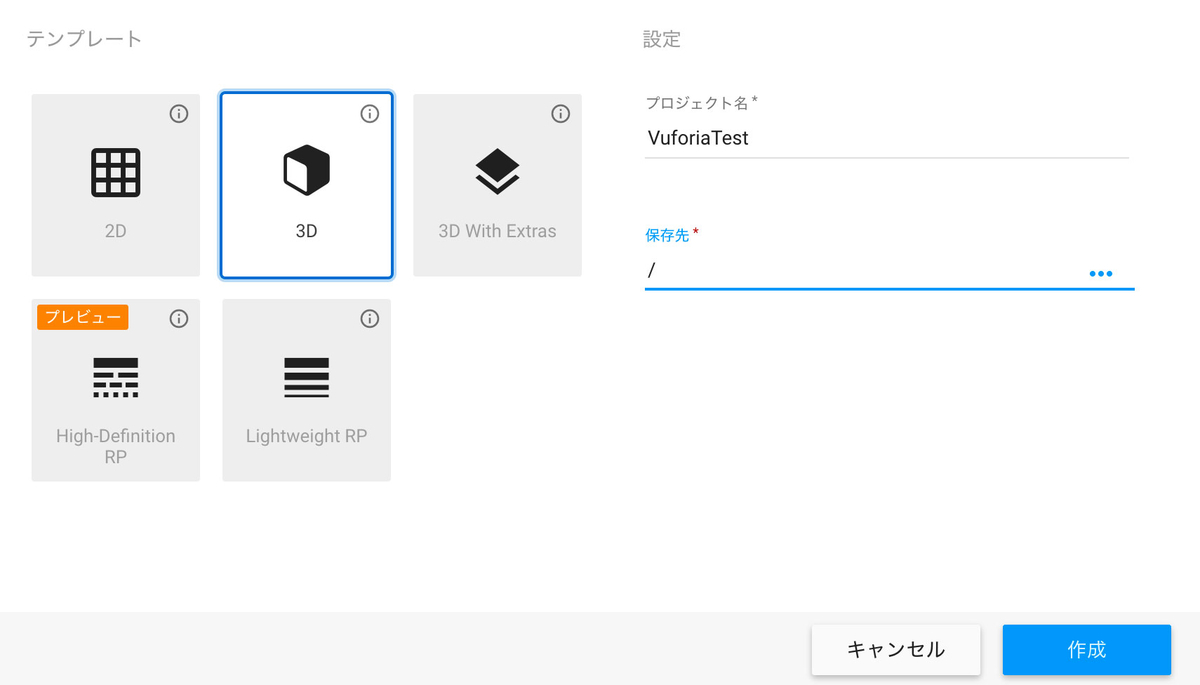The image size is (1200, 685).
Task: Click the 作成 button to create project
Action: 1086,649
